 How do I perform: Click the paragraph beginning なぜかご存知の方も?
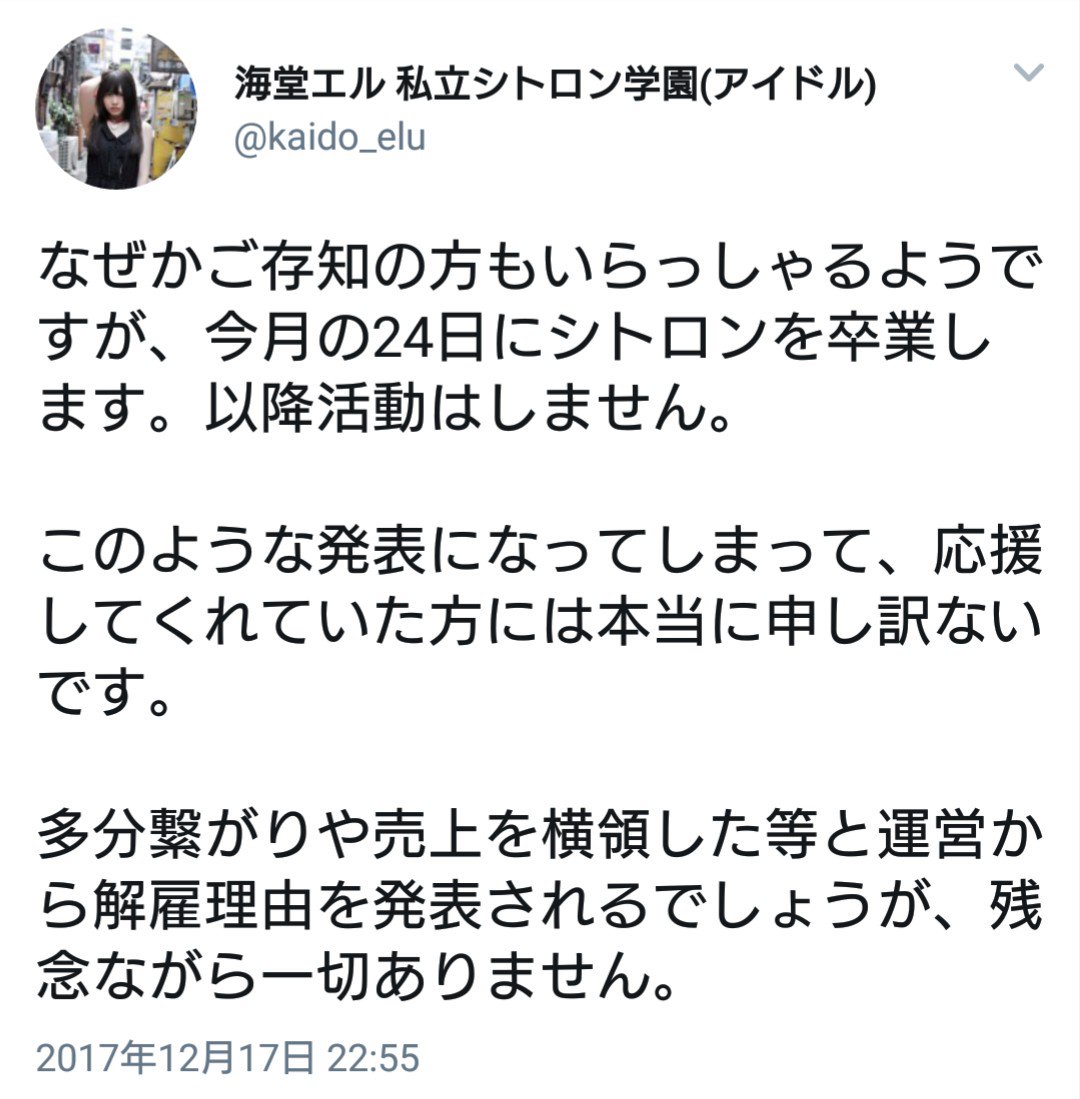540,339
